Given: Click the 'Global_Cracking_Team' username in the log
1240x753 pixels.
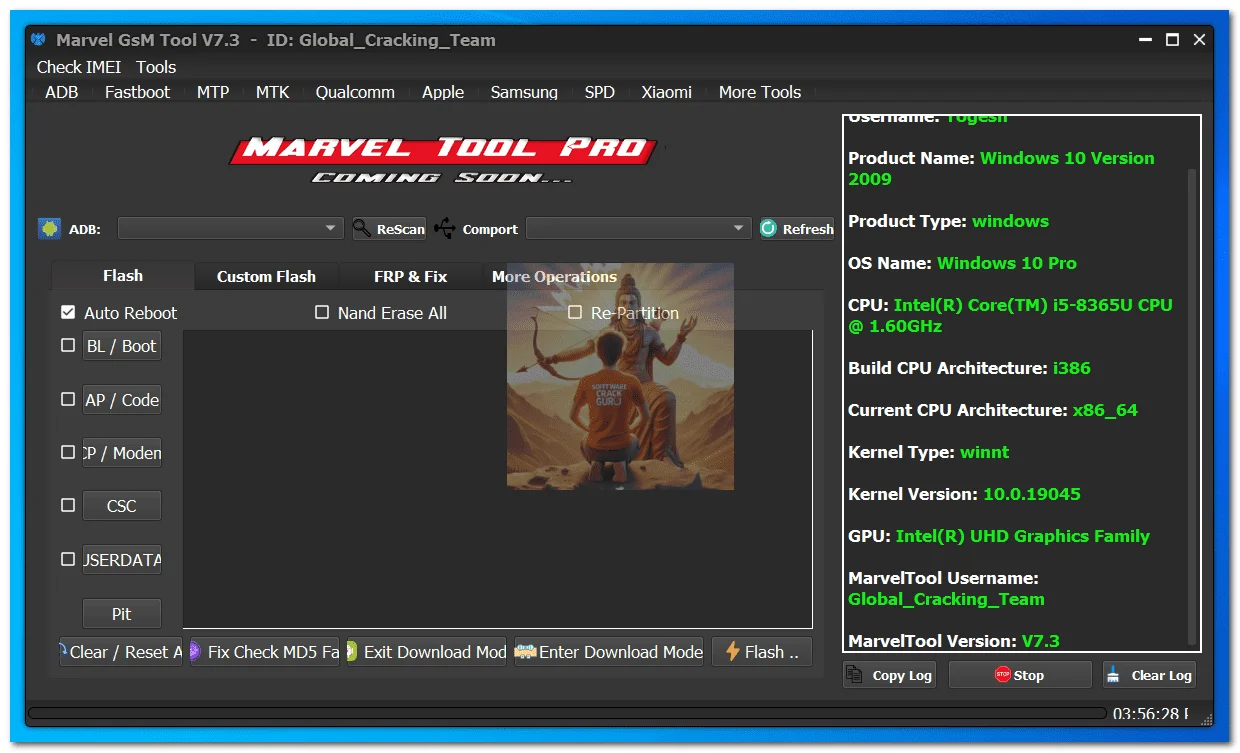Looking at the screenshot, I should click(x=946, y=599).
